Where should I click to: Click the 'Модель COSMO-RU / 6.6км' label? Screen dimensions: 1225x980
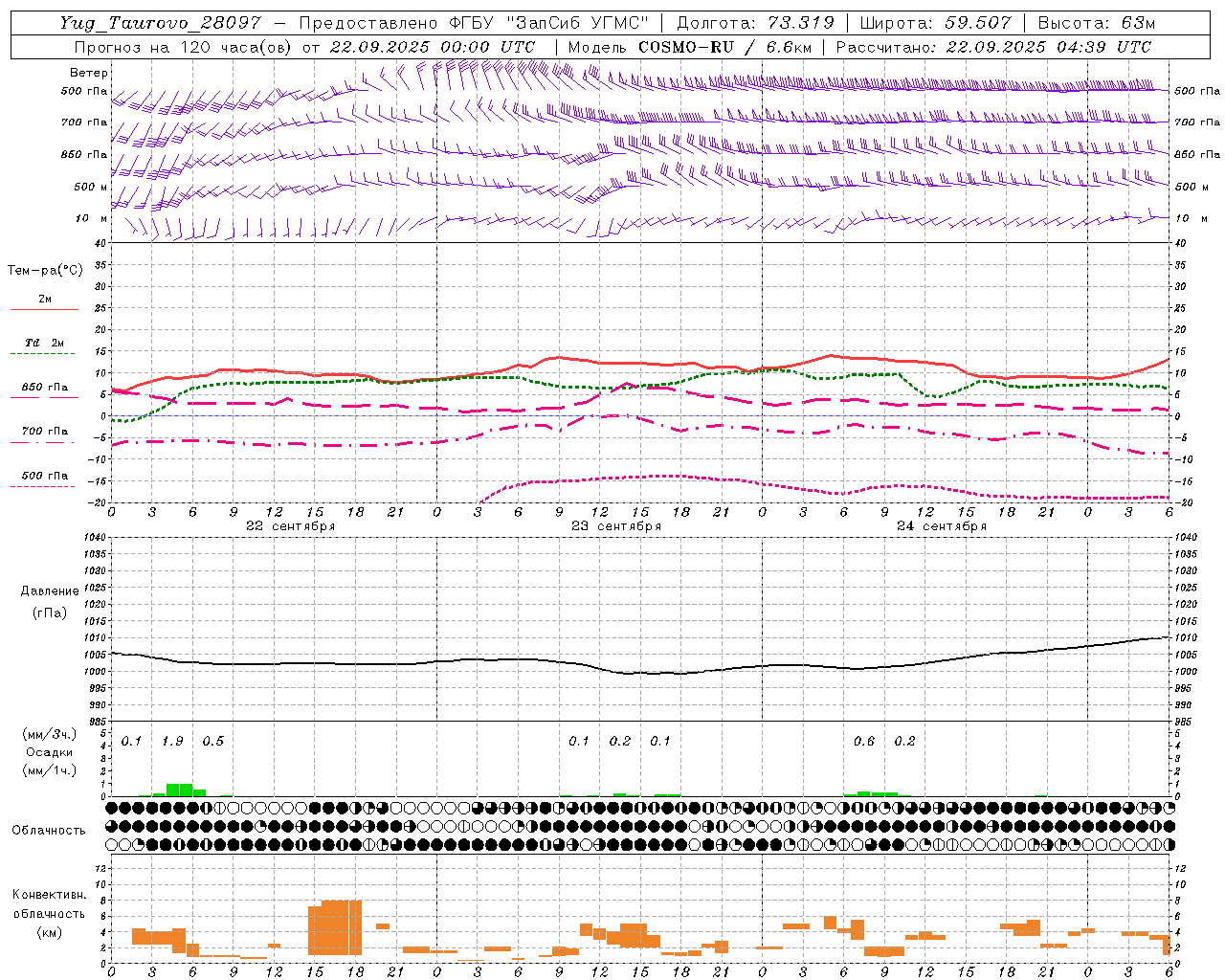(690, 47)
